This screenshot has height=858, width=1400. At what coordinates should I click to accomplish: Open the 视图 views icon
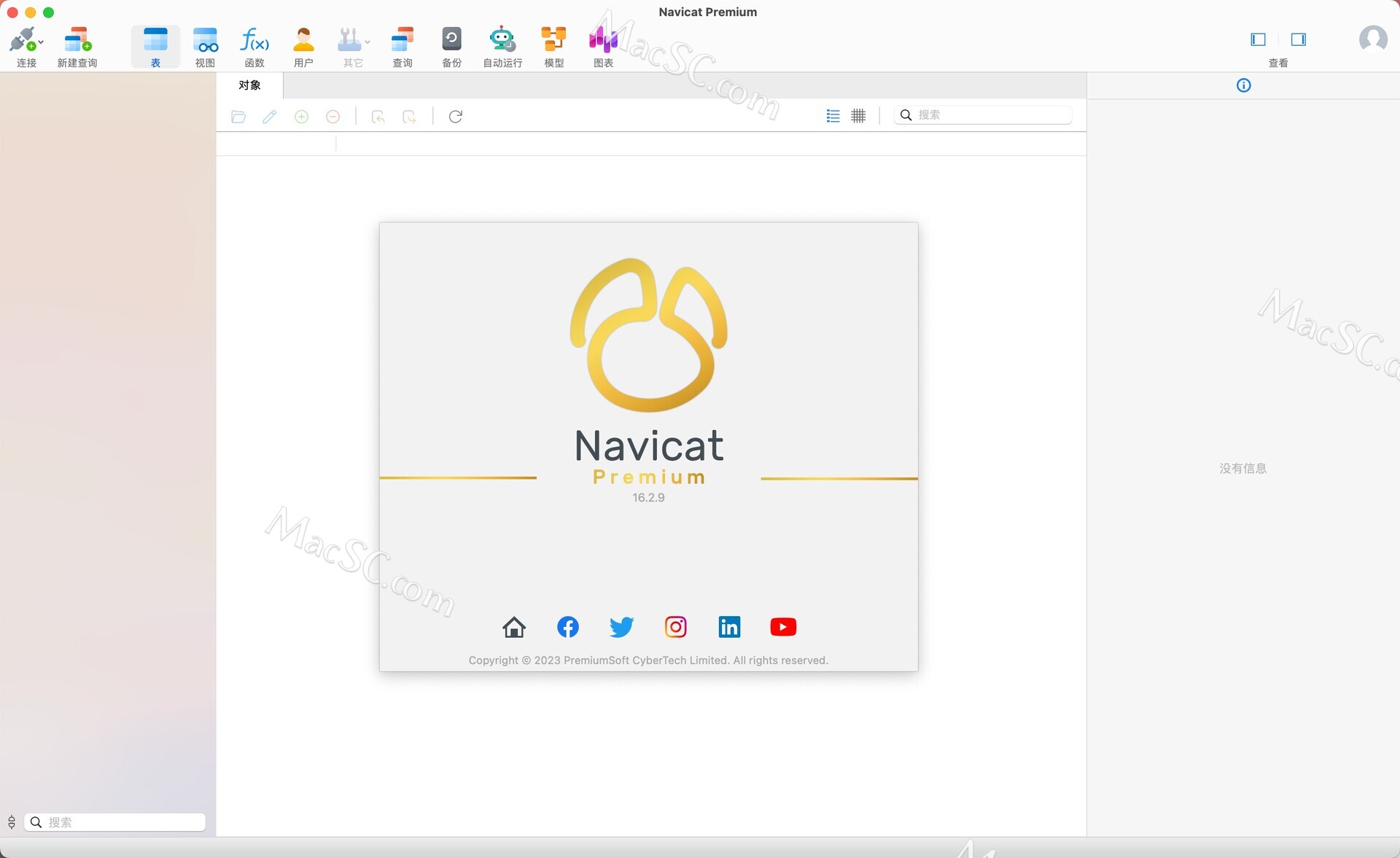(205, 39)
